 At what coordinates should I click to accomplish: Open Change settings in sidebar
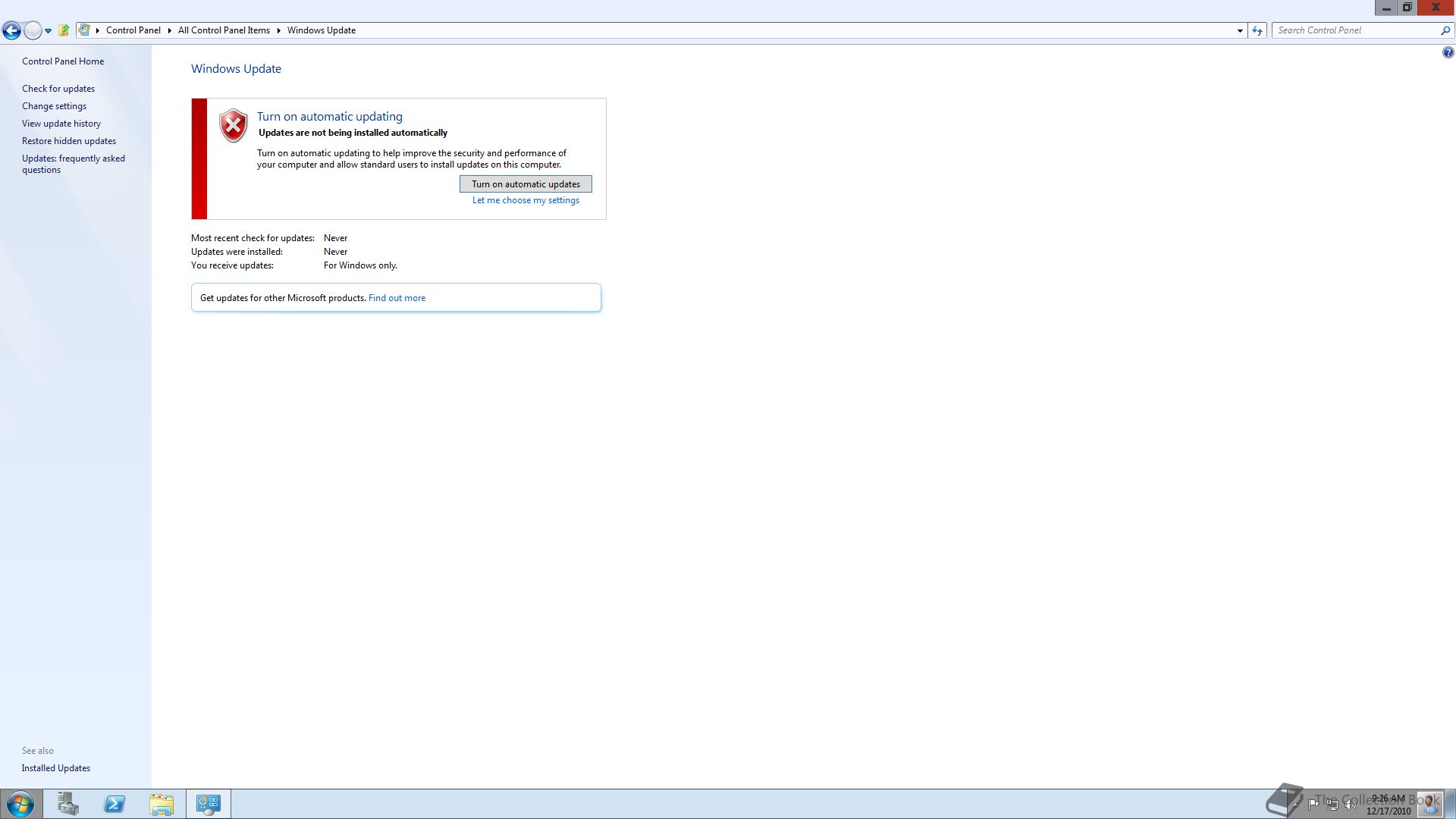(54, 106)
